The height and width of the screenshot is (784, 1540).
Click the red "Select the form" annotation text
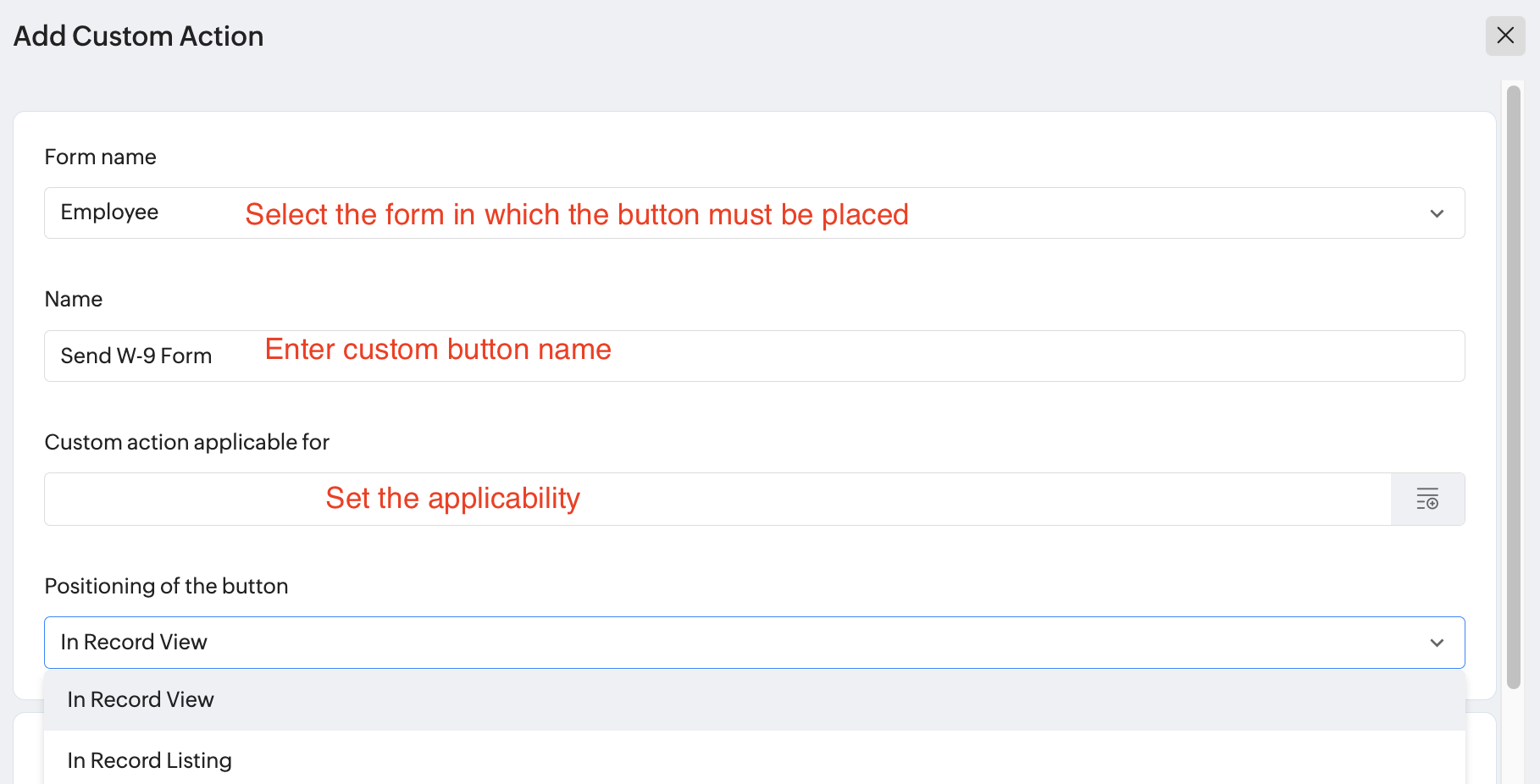pos(576,215)
